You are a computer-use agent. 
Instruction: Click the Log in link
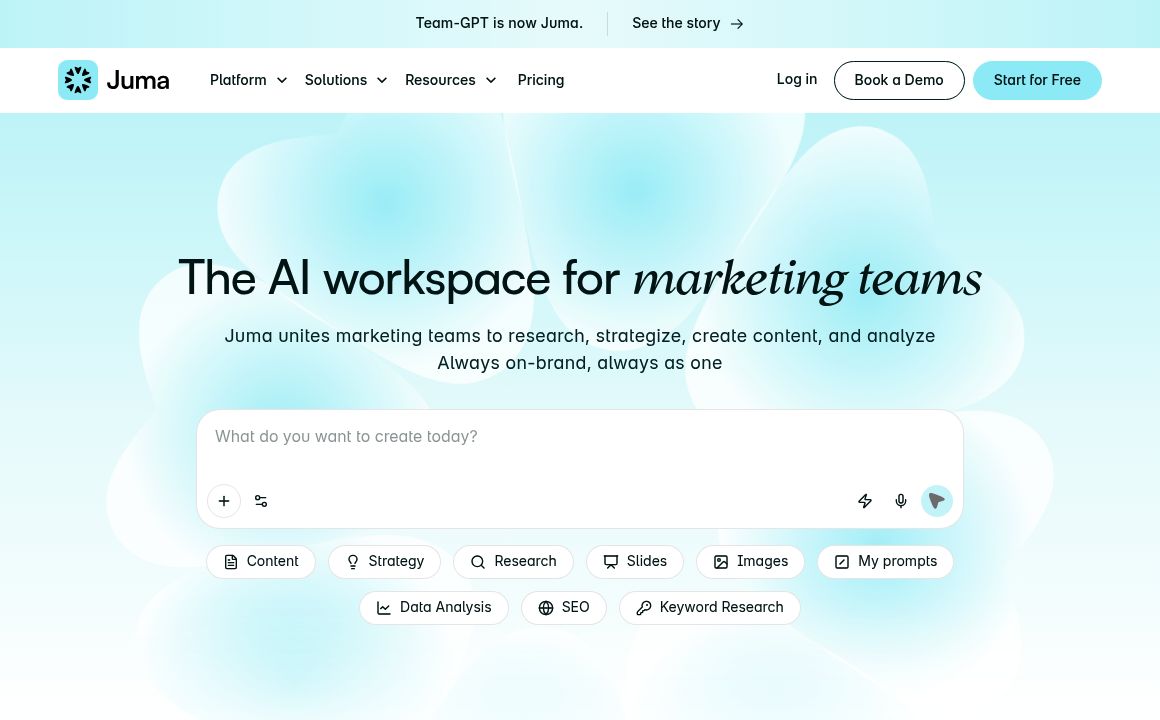[796, 79]
